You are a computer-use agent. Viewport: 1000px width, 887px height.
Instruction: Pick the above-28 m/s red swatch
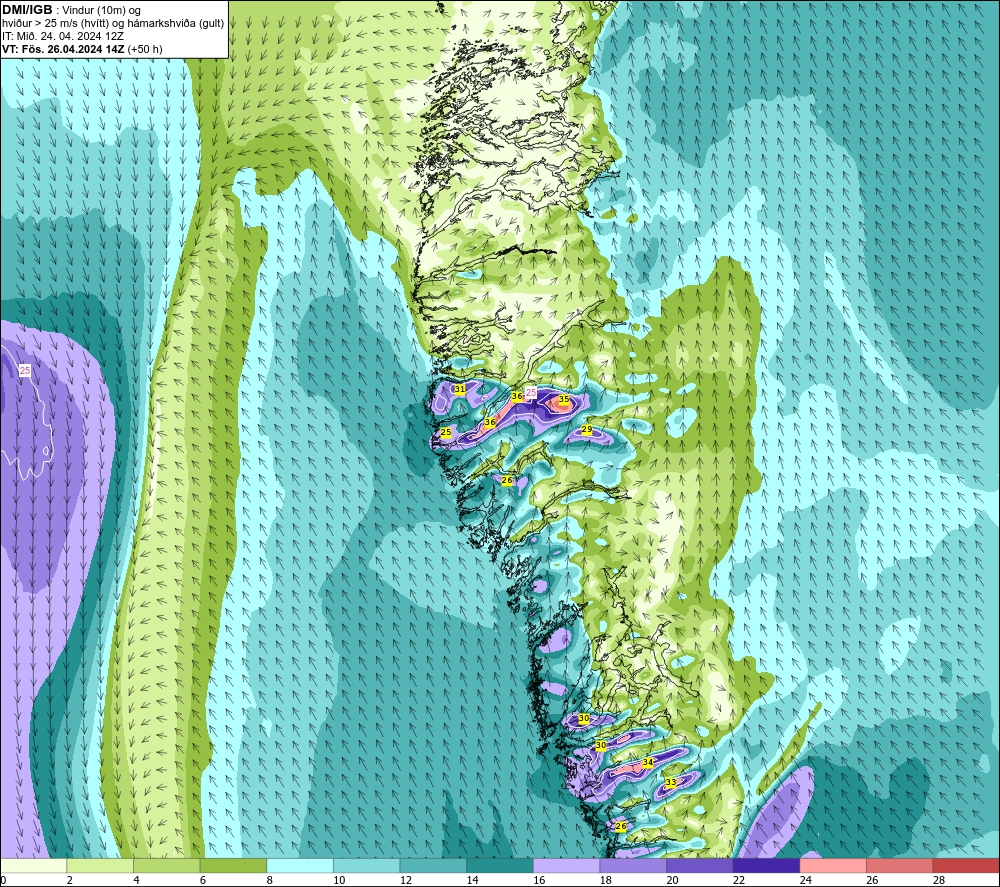(966, 865)
